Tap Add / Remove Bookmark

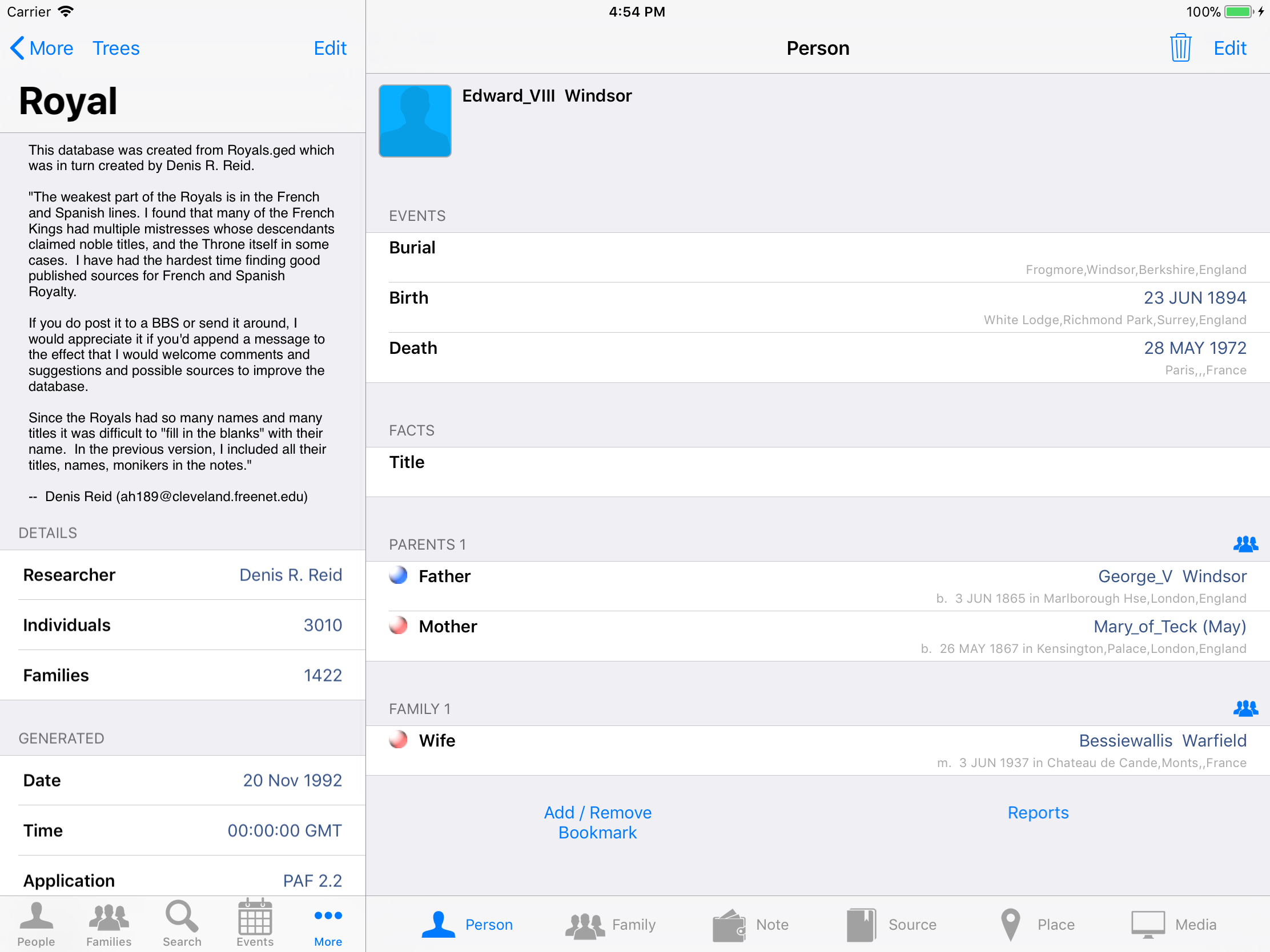pyautogui.click(x=597, y=822)
